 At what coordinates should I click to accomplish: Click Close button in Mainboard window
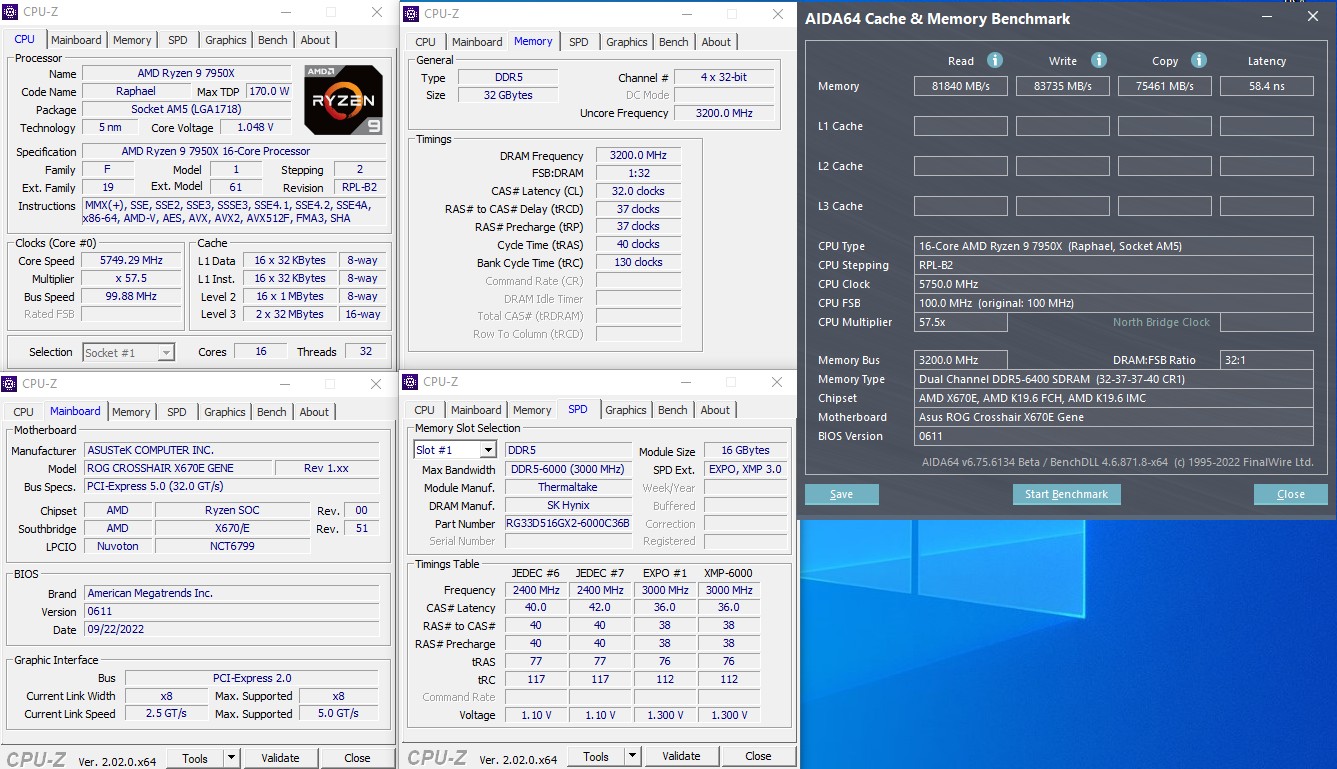(357, 758)
